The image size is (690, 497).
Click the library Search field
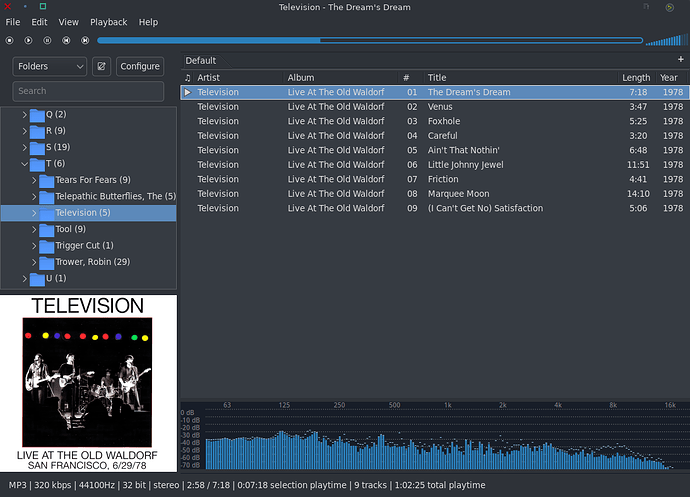[88, 91]
